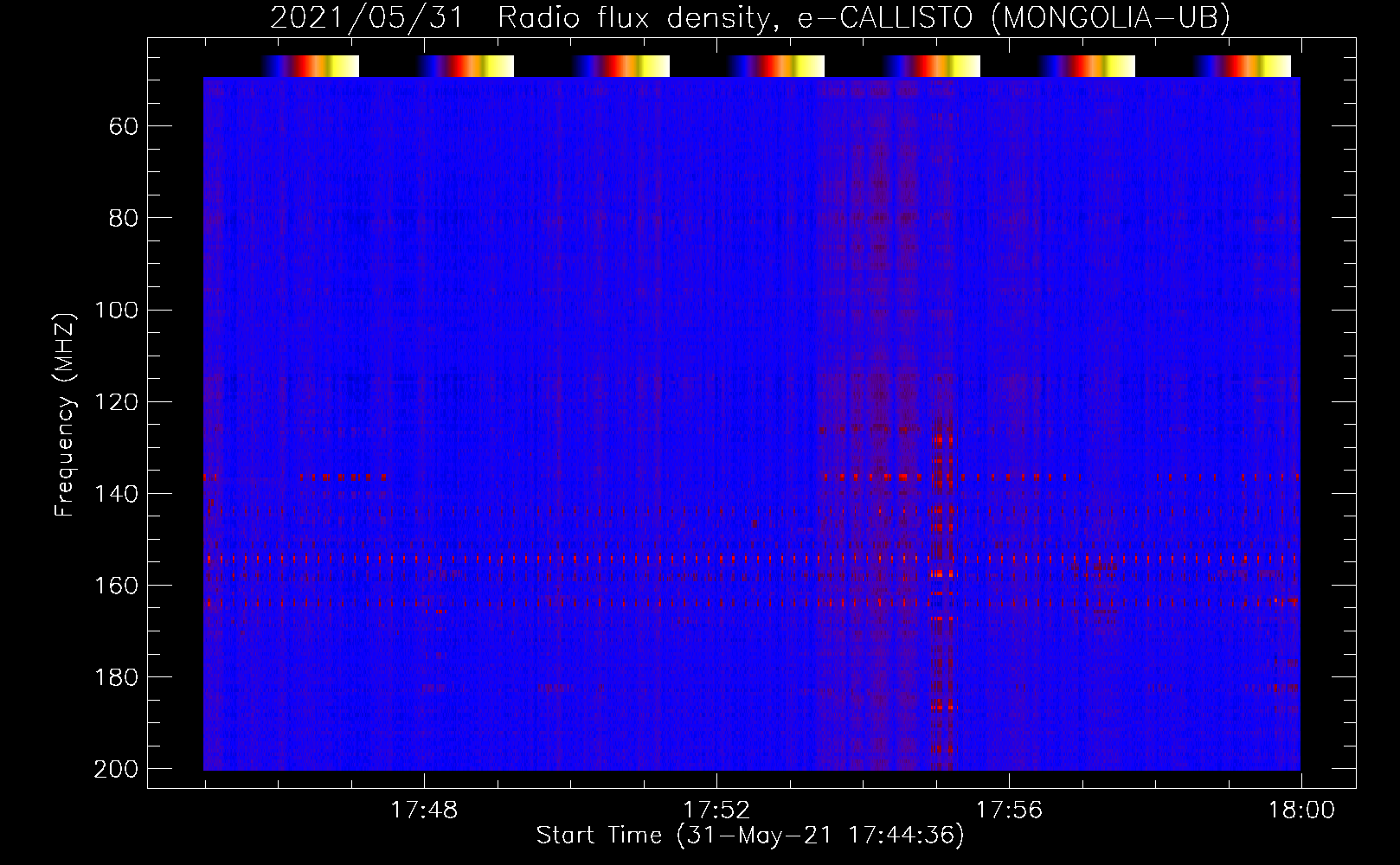Click the 160 MHz frequency label
Viewport: 1400px width, 865px height.
116,586
